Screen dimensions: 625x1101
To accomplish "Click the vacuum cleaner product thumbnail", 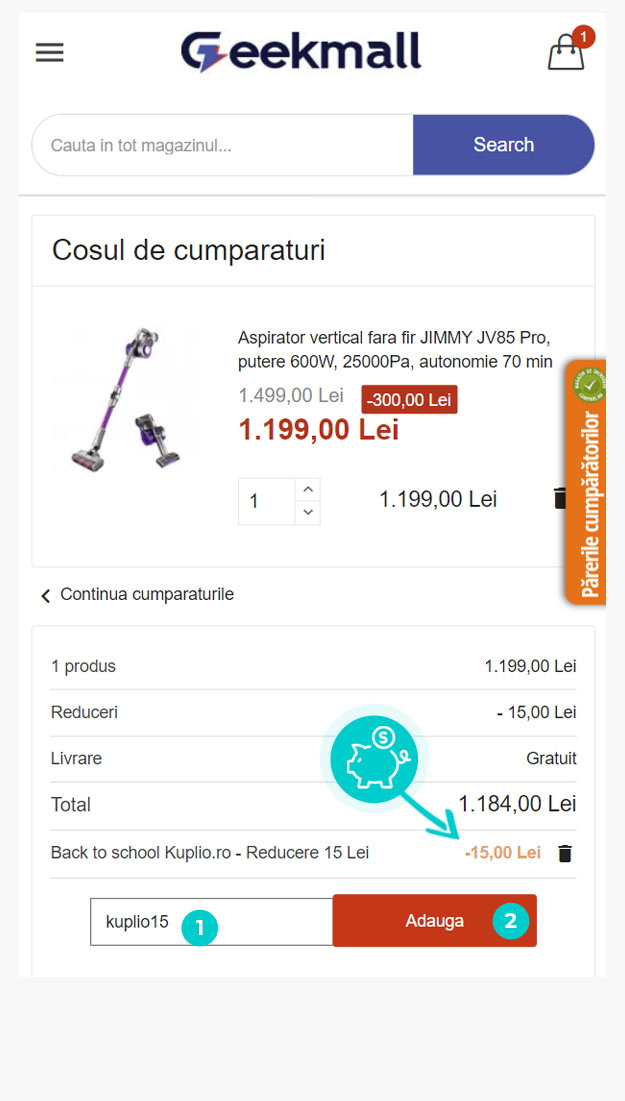I will [x=125, y=399].
